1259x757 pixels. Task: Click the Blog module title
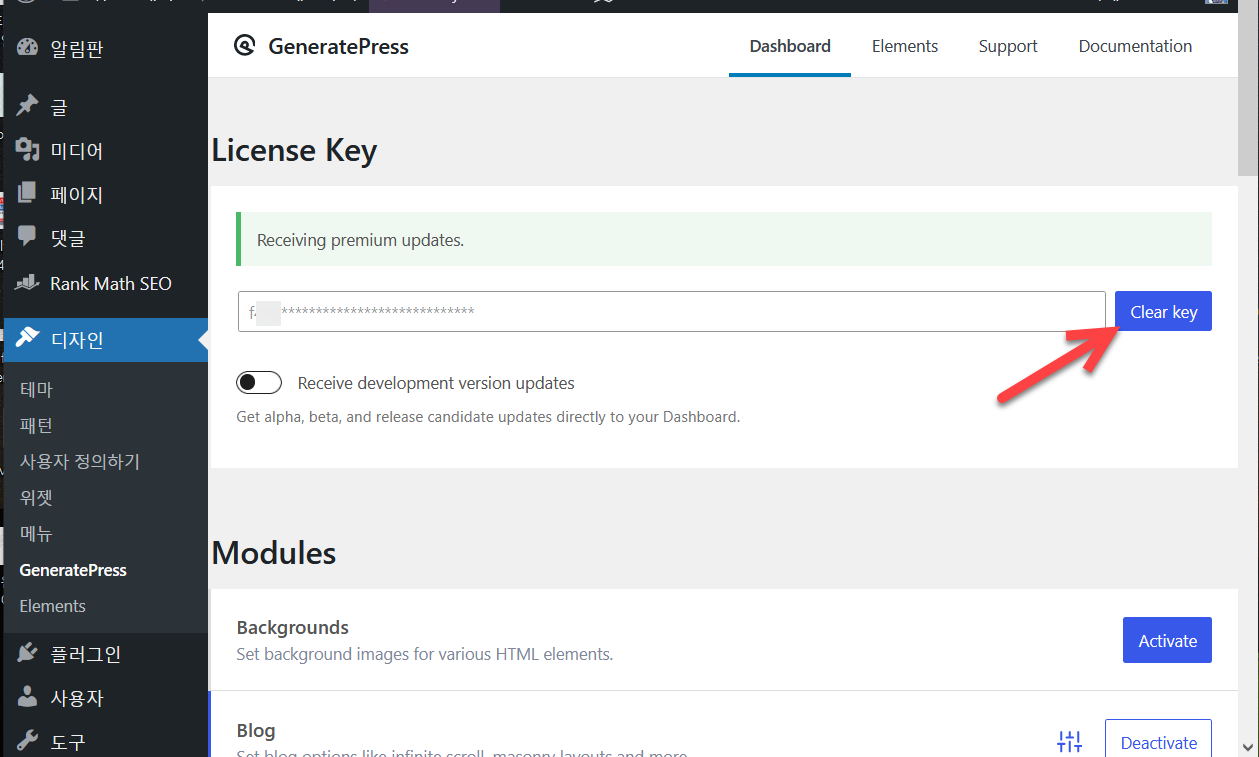pos(255,731)
